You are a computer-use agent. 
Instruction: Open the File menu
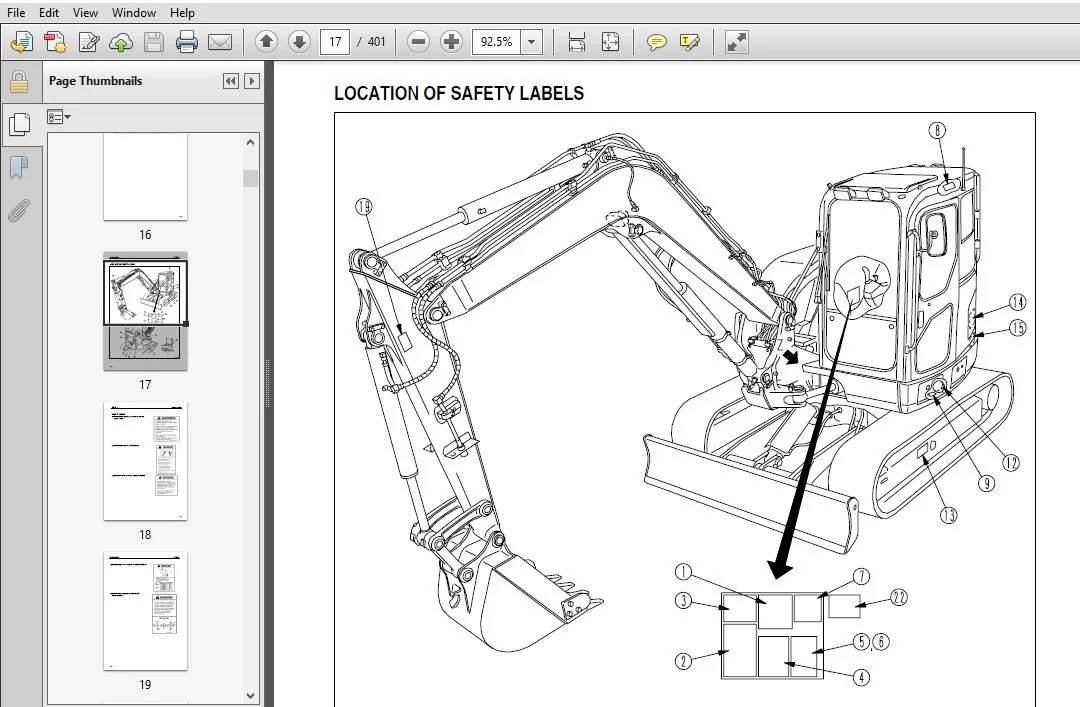pyautogui.click(x=16, y=12)
